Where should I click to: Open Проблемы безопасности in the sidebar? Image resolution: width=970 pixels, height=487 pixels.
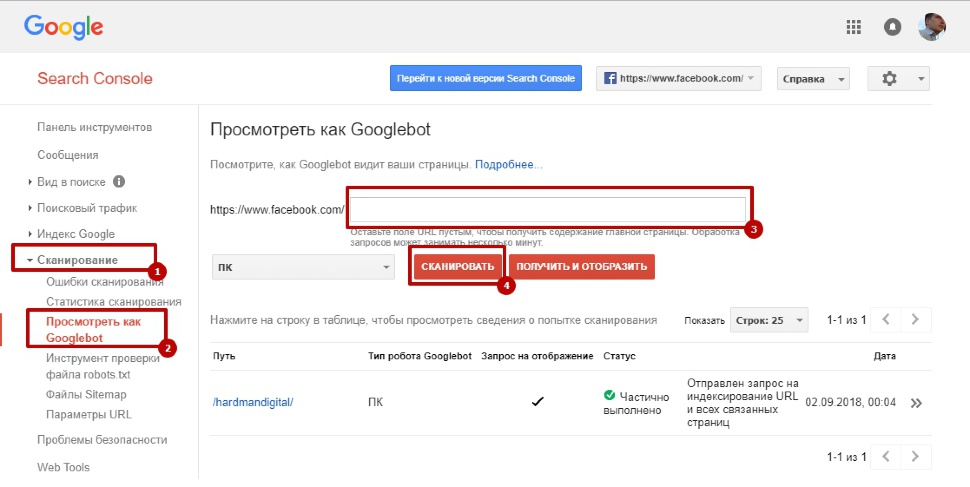(102, 440)
